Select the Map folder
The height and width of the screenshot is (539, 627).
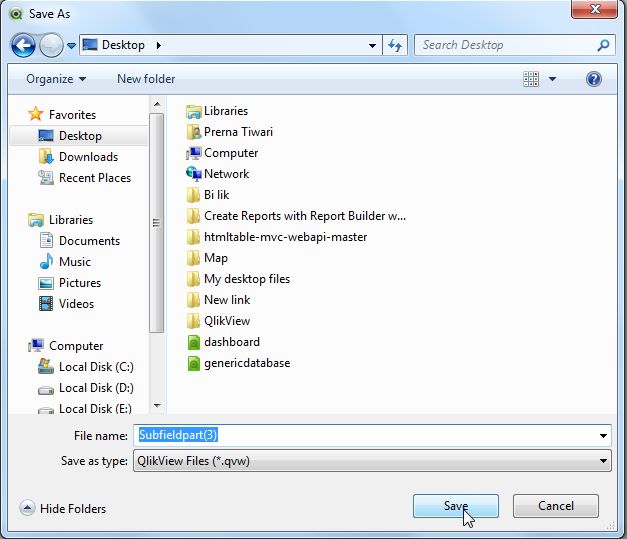(207, 258)
